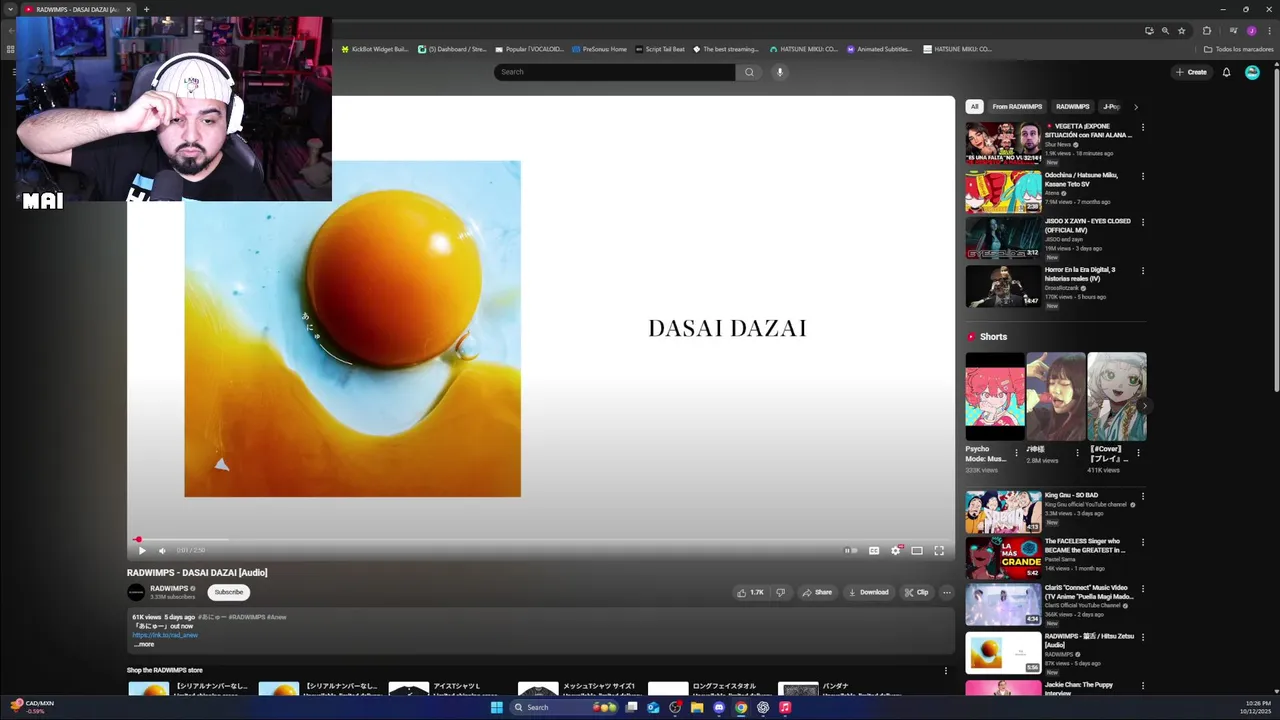
Task: Show next Shorts with the arrow
Action: [1144, 406]
